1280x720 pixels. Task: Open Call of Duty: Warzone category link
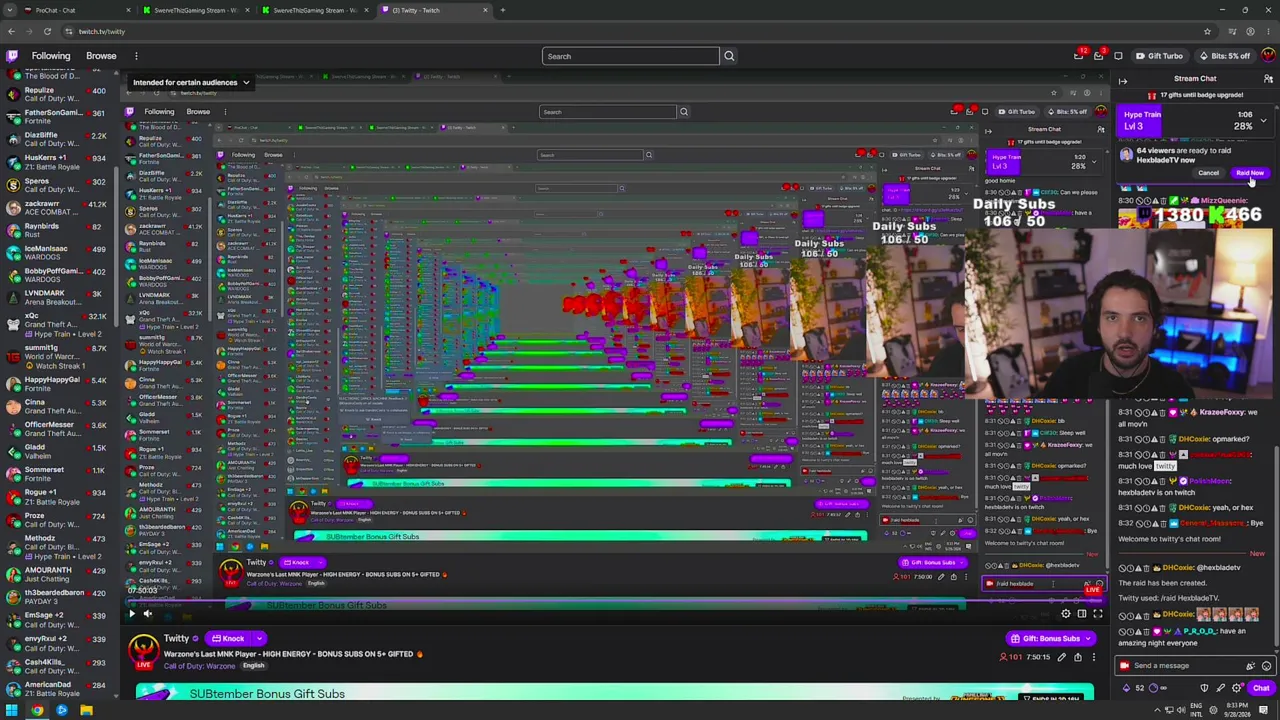point(200,666)
